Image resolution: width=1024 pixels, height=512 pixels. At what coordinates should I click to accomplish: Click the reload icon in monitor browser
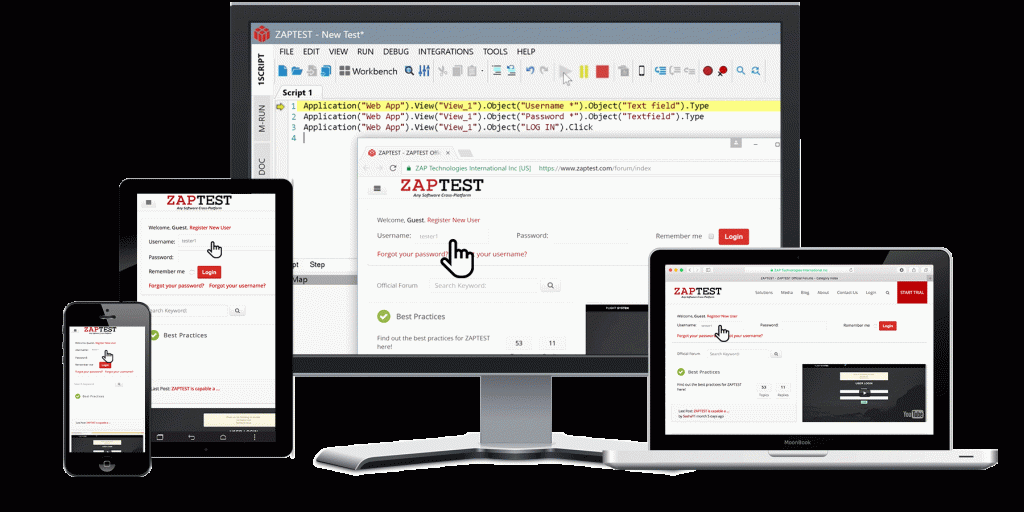(x=392, y=168)
